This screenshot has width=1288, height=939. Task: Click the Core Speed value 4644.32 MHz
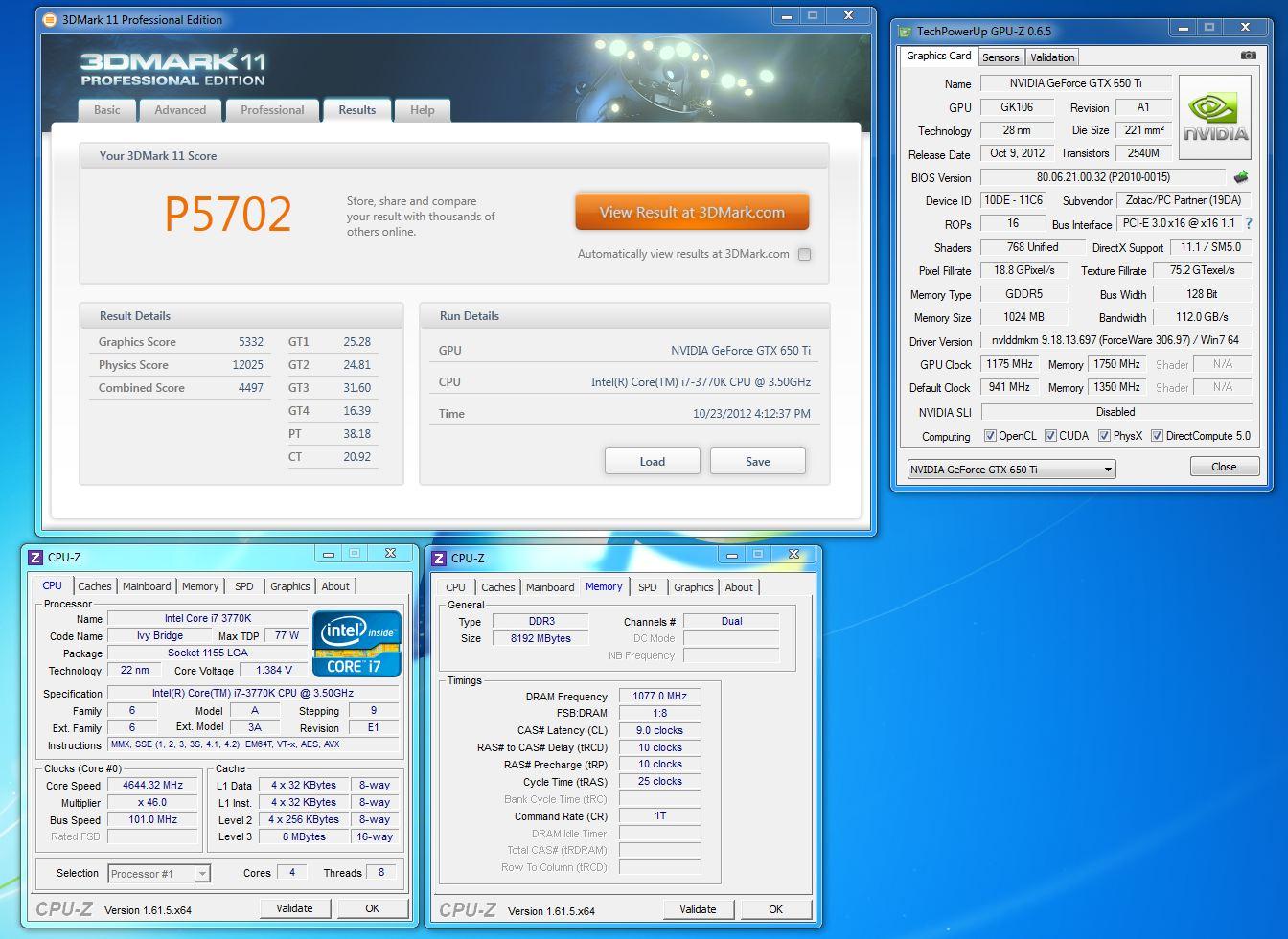[x=152, y=785]
